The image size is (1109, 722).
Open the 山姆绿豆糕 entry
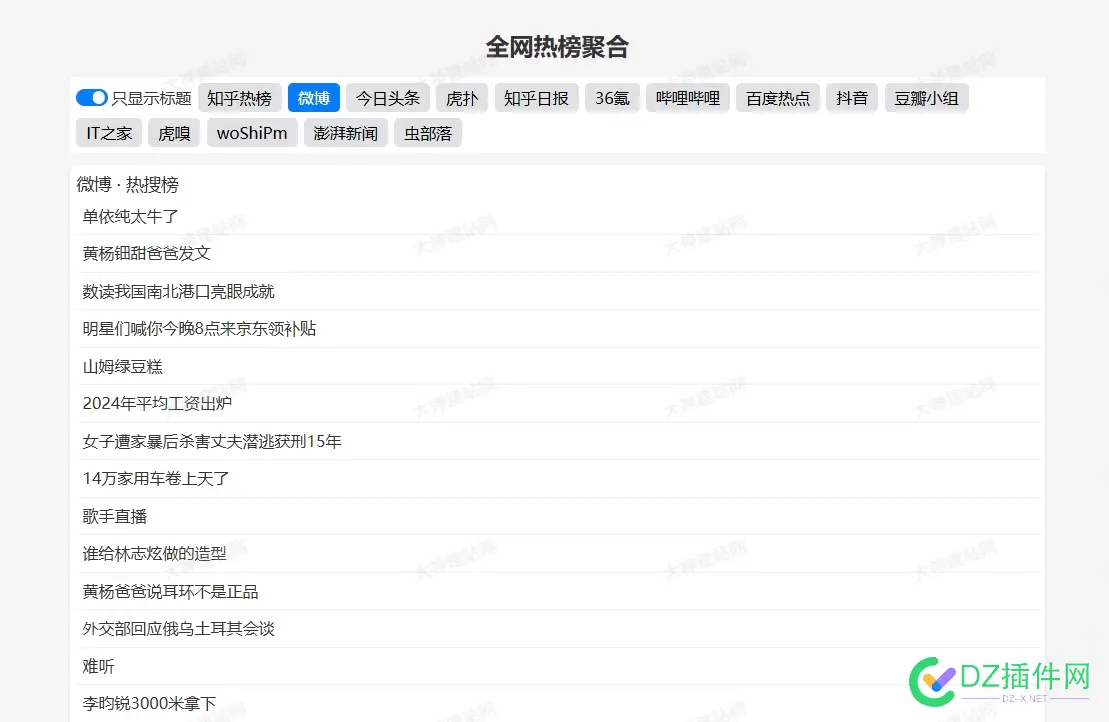point(557,366)
